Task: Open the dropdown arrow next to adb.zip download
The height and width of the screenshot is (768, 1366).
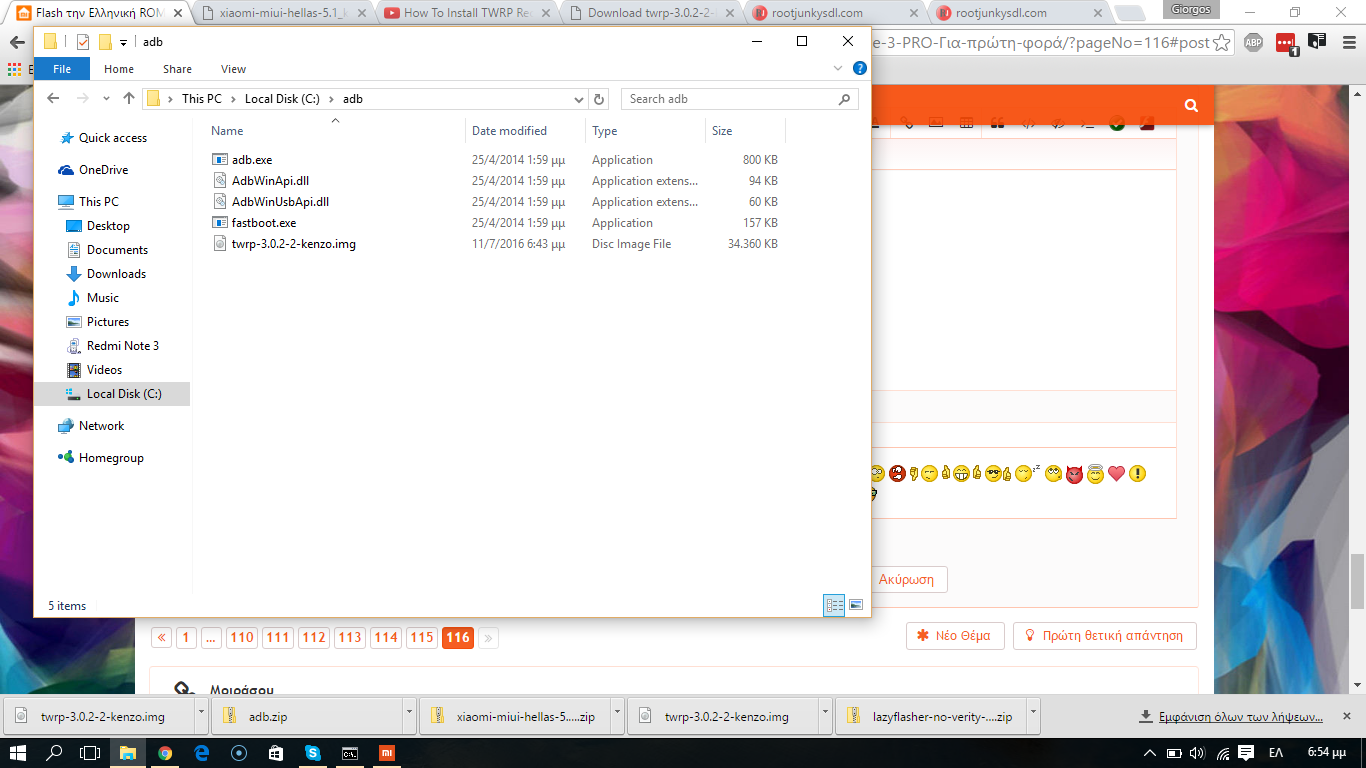Action: point(409,716)
